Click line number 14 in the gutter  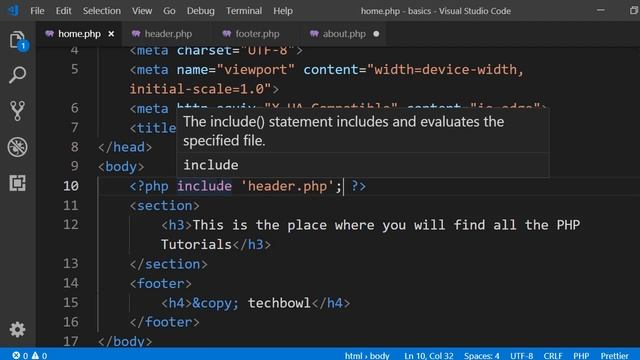pyautogui.click(x=71, y=283)
